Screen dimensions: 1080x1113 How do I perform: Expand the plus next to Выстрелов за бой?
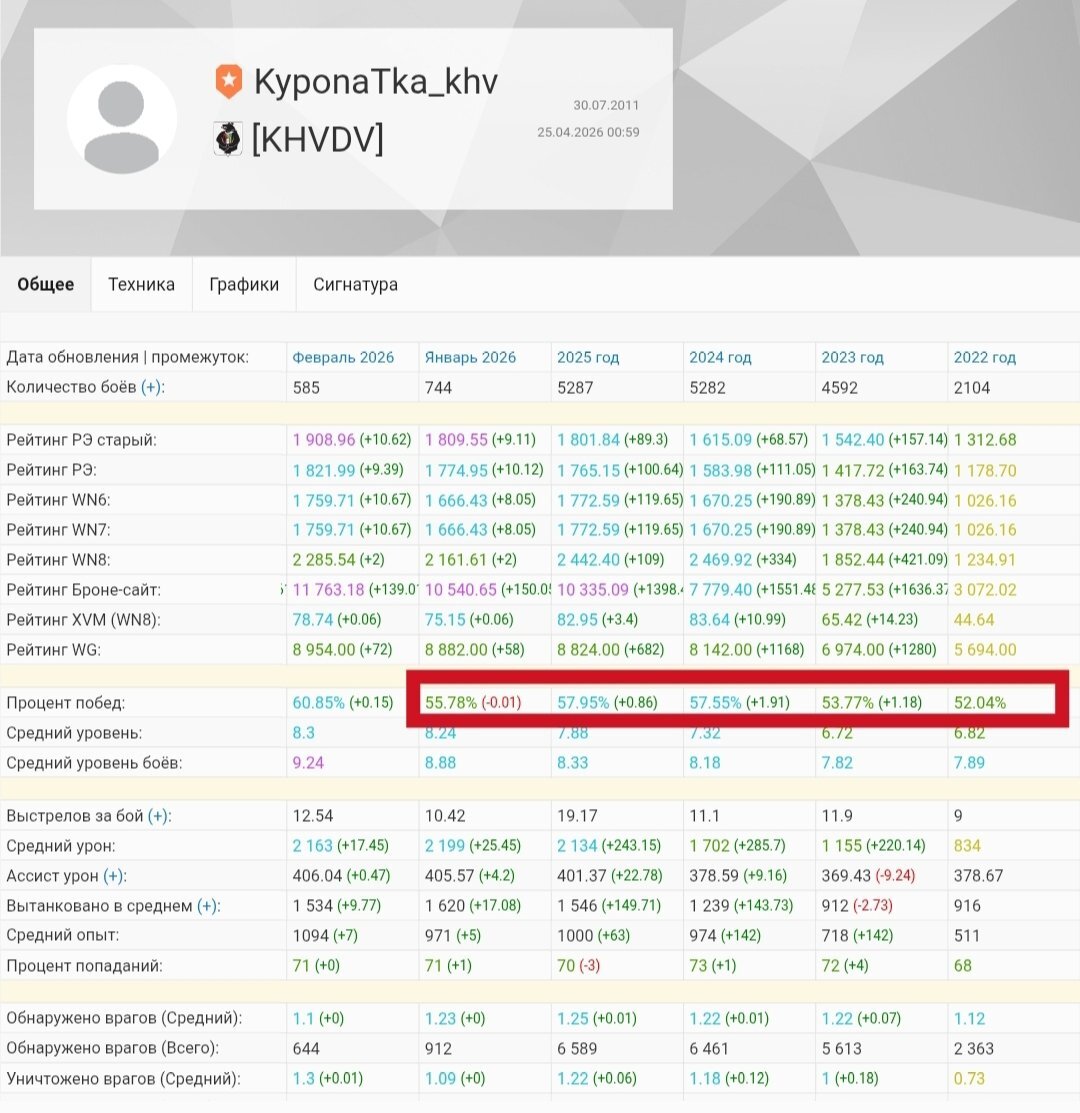point(158,816)
